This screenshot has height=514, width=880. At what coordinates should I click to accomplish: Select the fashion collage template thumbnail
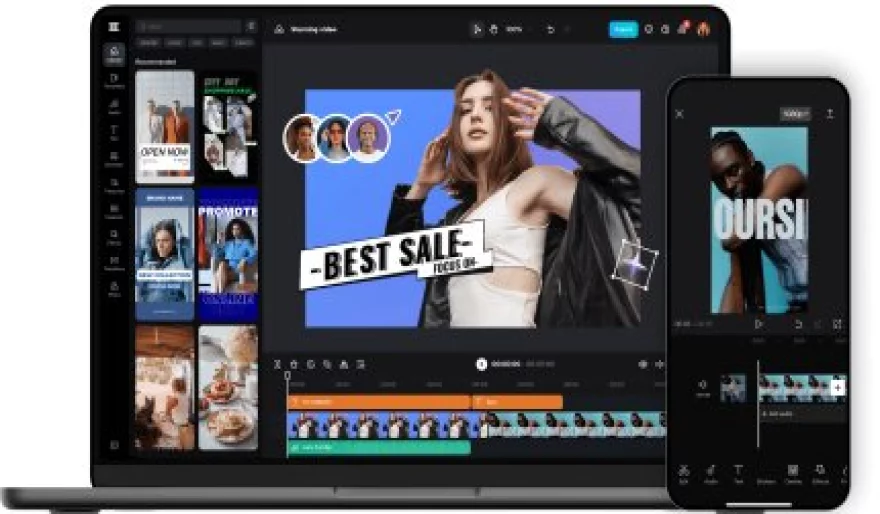pyautogui.click(x=228, y=127)
